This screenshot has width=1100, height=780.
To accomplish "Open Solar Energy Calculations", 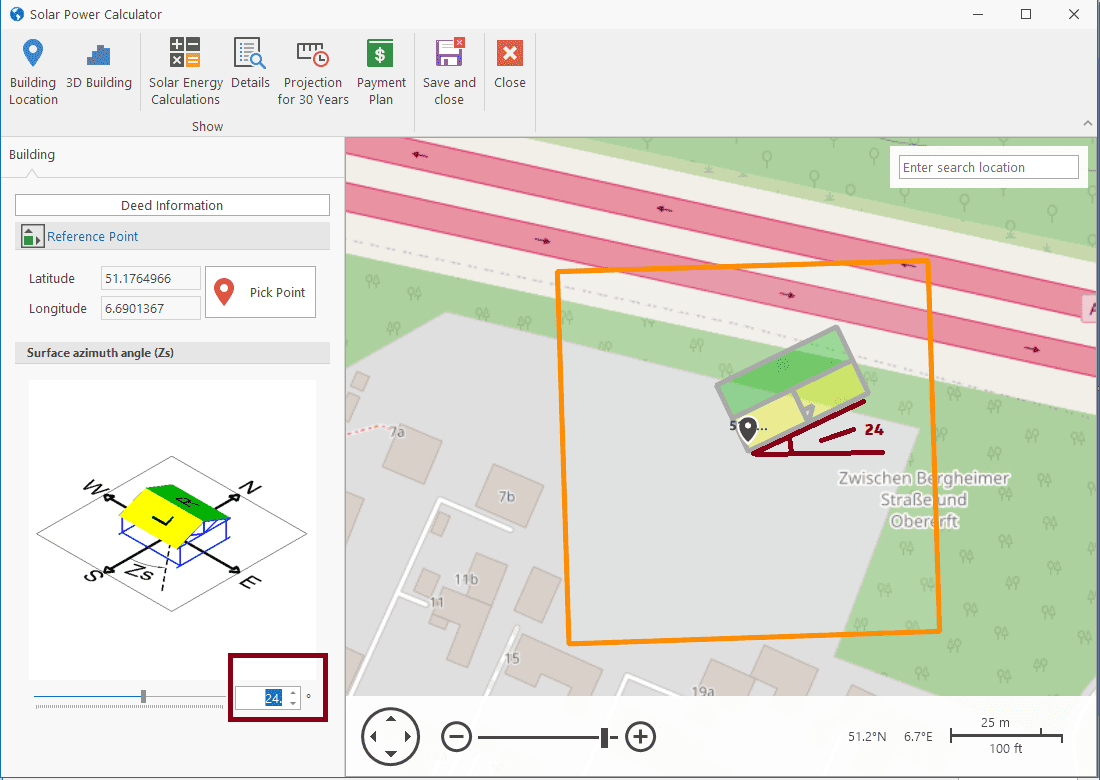I will (x=185, y=72).
